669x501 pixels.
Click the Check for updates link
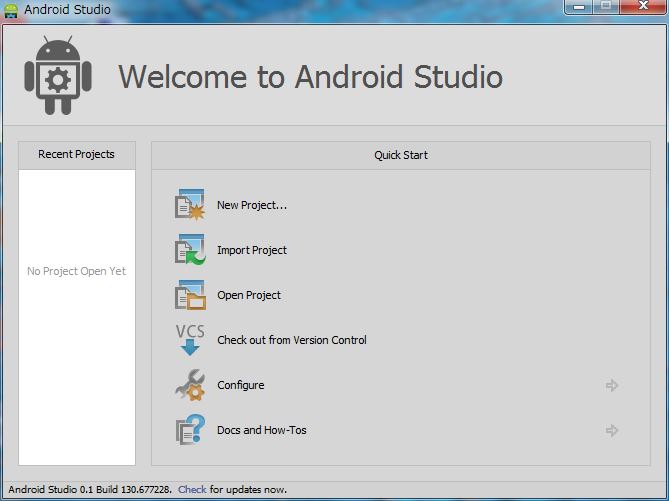pyautogui.click(x=192, y=489)
